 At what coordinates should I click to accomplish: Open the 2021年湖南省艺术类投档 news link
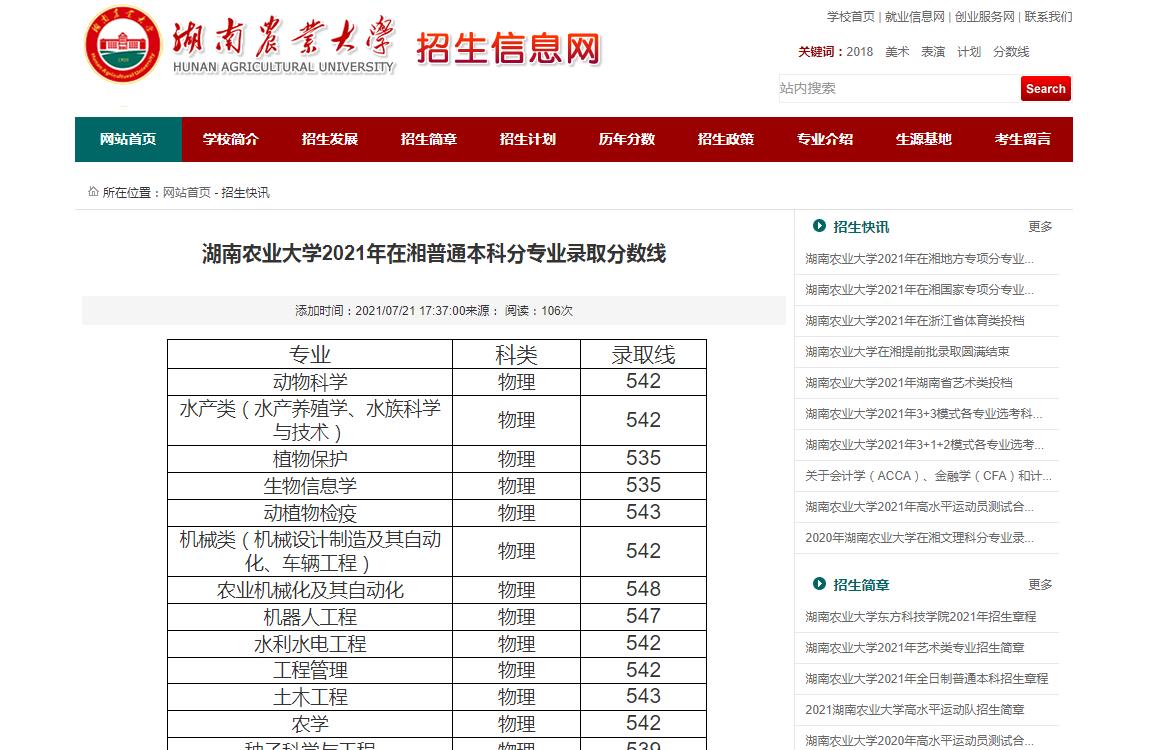pyautogui.click(x=909, y=383)
